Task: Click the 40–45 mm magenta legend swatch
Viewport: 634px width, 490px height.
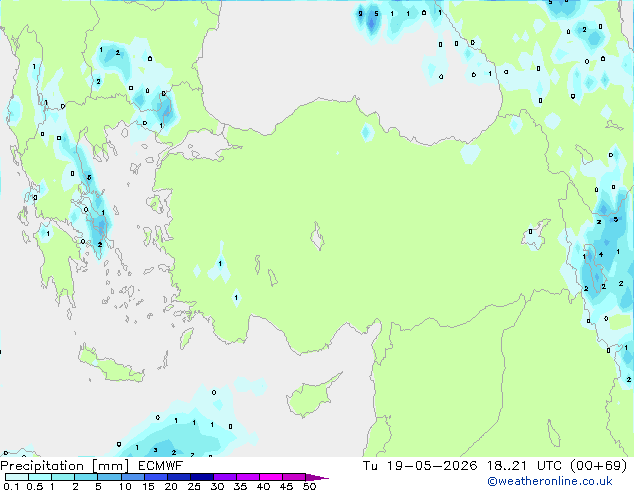Action: (271, 477)
